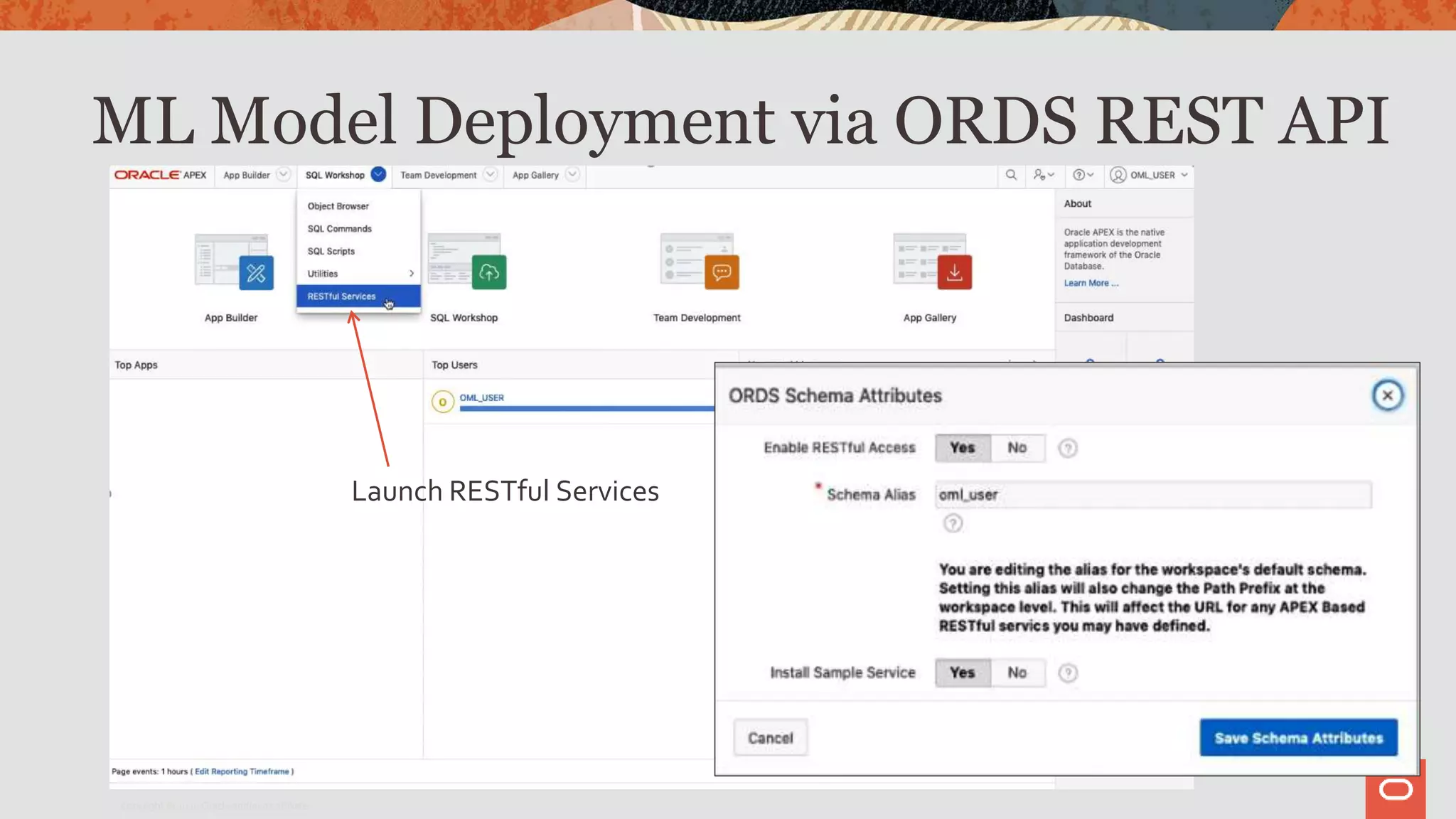Open the OML_USER account dropdown chevron

(1184, 175)
